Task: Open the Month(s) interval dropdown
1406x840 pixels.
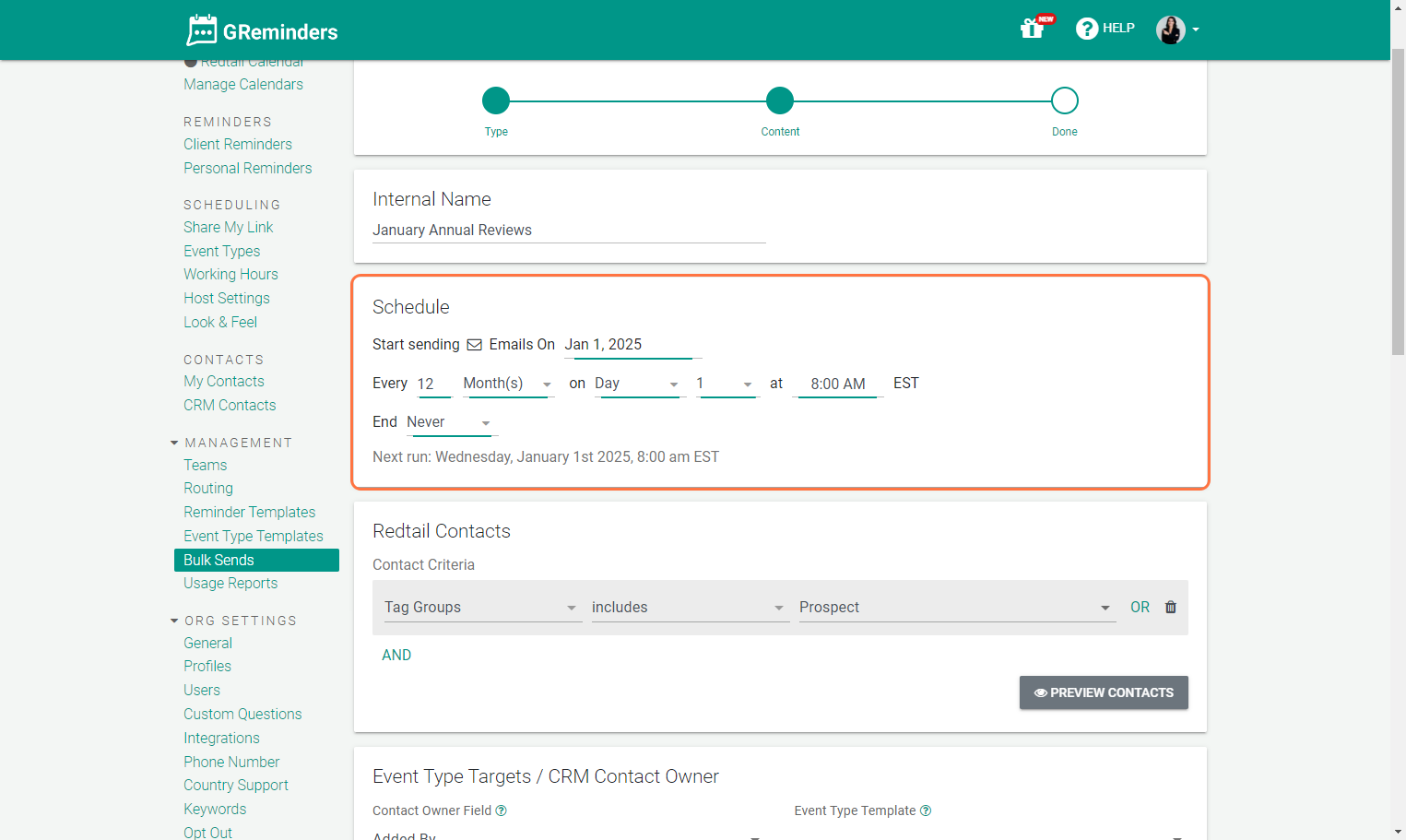Action: 507,383
